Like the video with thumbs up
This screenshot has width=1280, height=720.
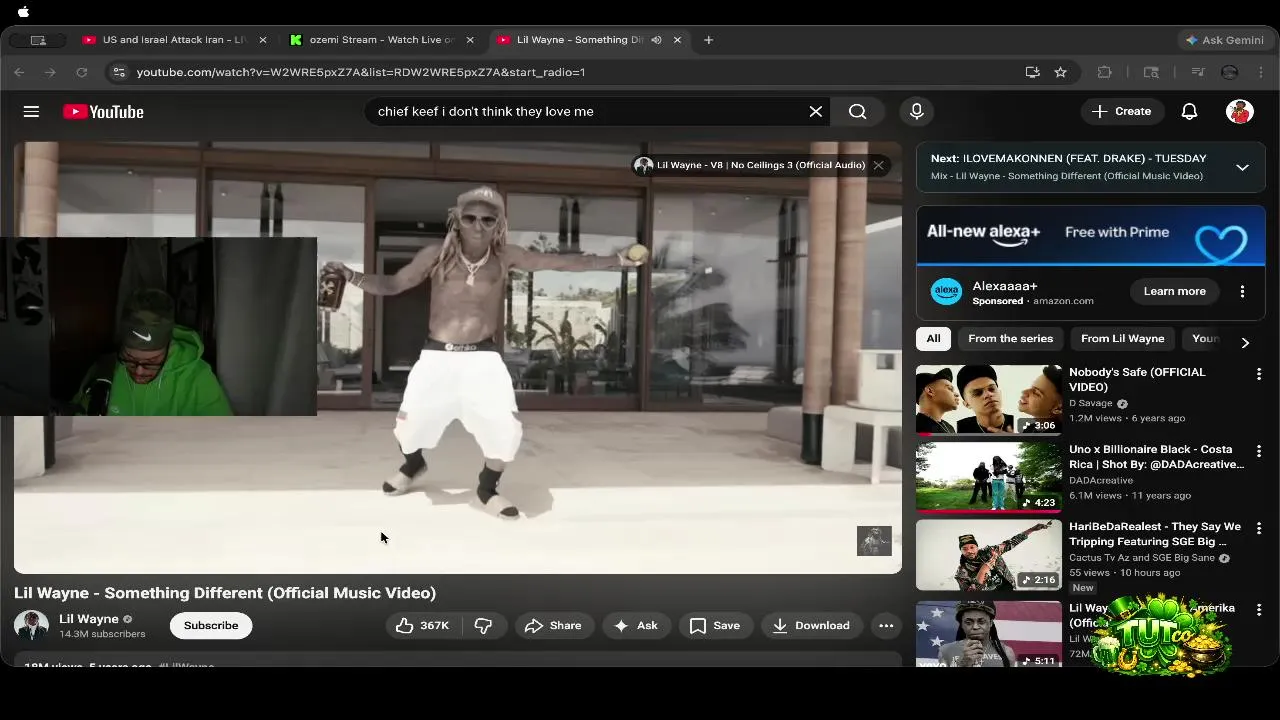pos(422,625)
